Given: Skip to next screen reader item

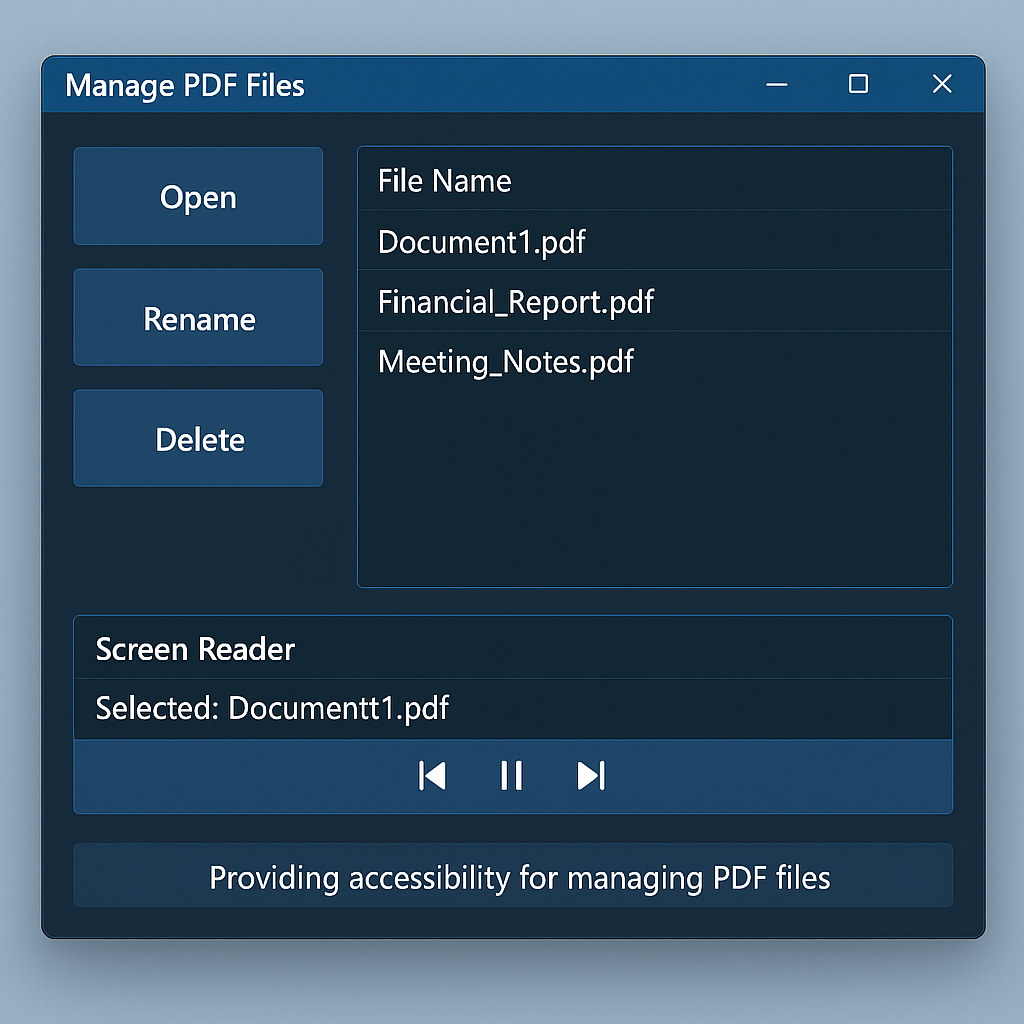Looking at the screenshot, I should (x=591, y=776).
